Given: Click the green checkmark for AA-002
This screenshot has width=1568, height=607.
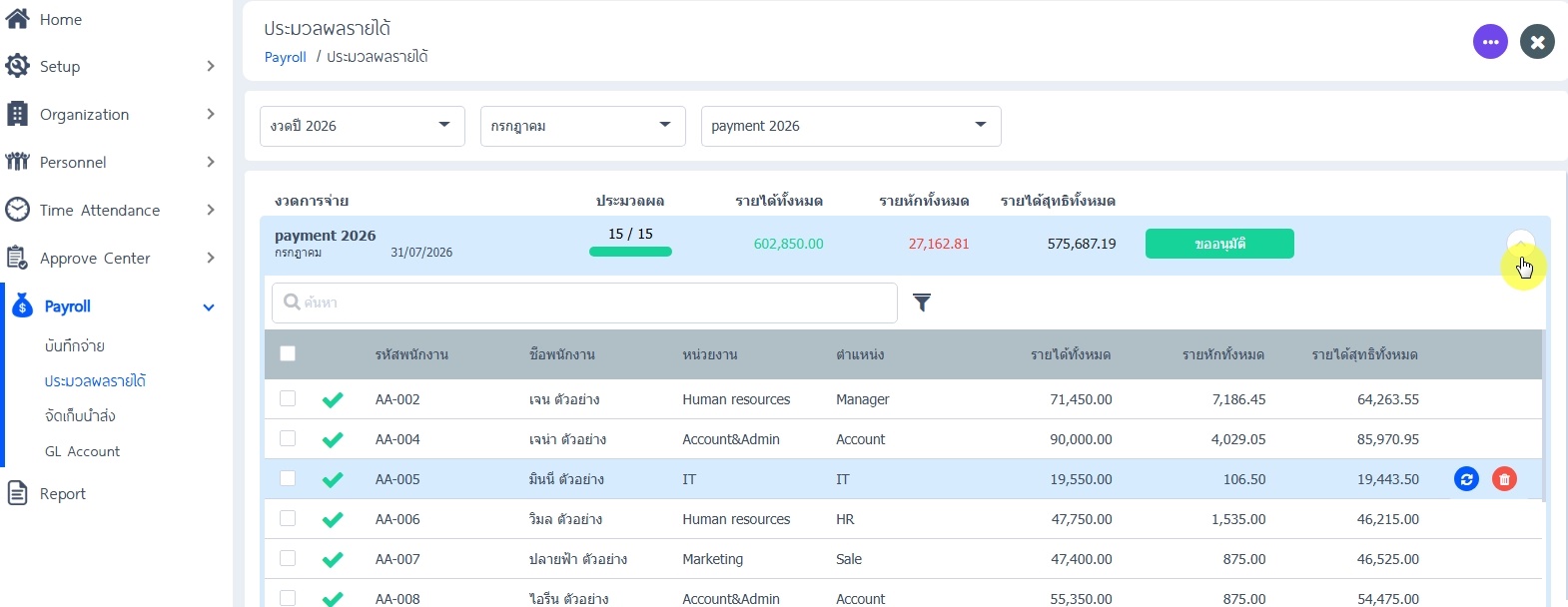Looking at the screenshot, I should pyautogui.click(x=333, y=399).
